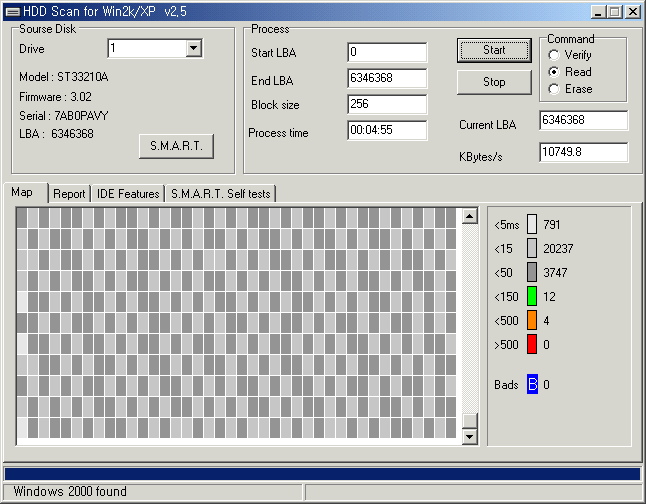Open the IDE Features tab
This screenshot has height=504, width=646.
(128, 194)
